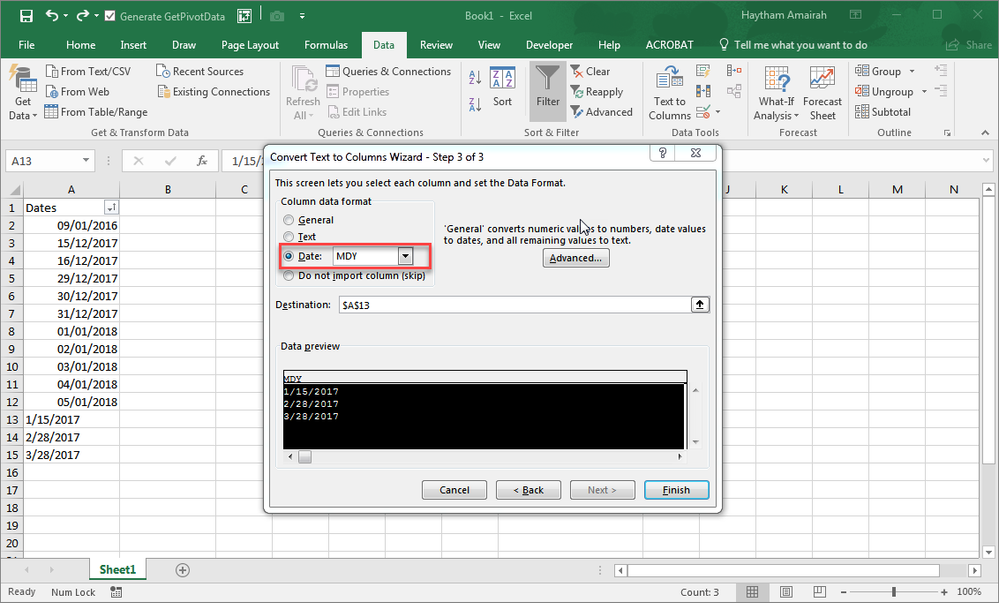
Task: Switch to the Insert tab
Action: pos(133,45)
